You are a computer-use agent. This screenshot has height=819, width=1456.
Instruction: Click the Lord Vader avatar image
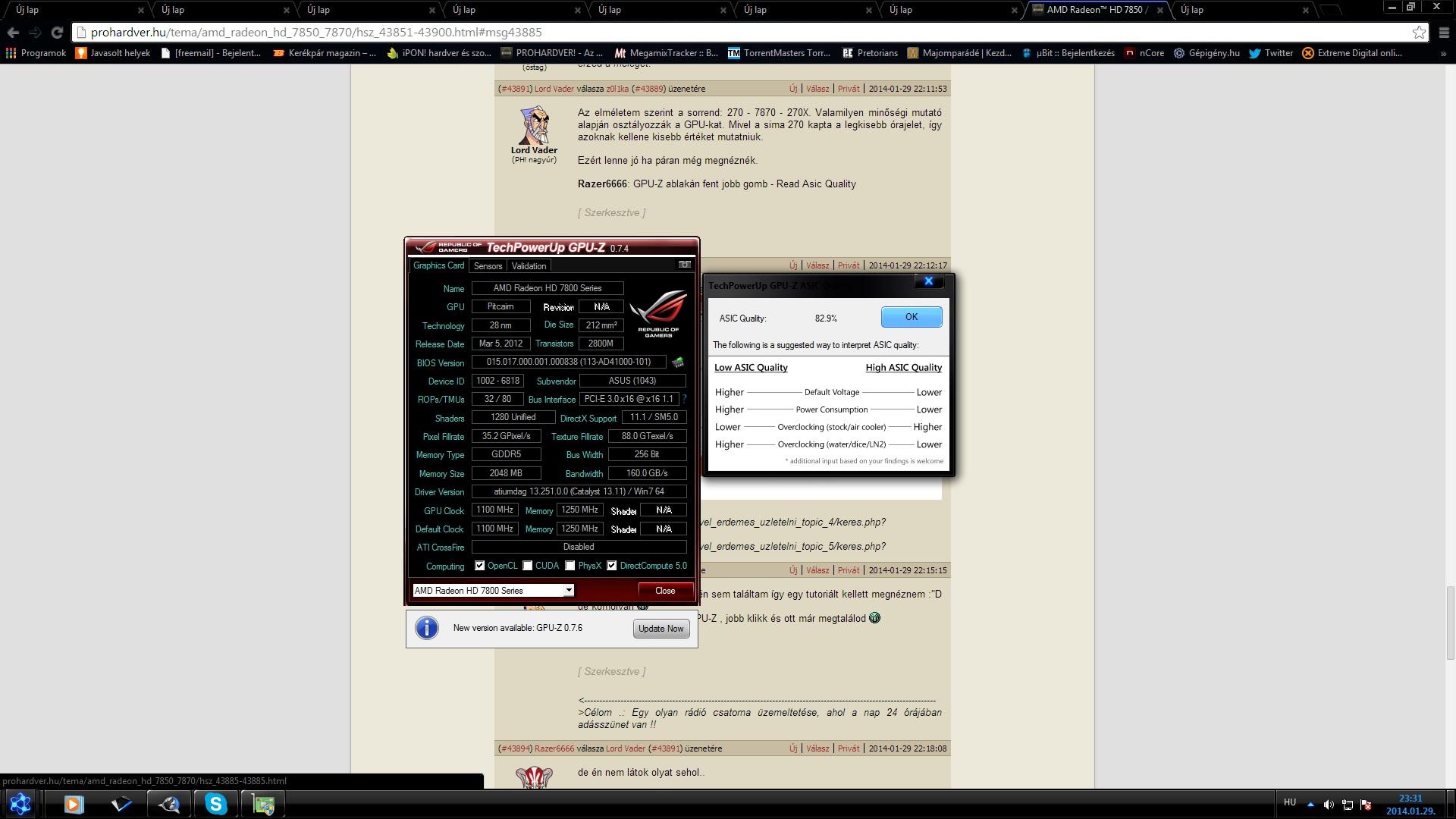[x=534, y=125]
